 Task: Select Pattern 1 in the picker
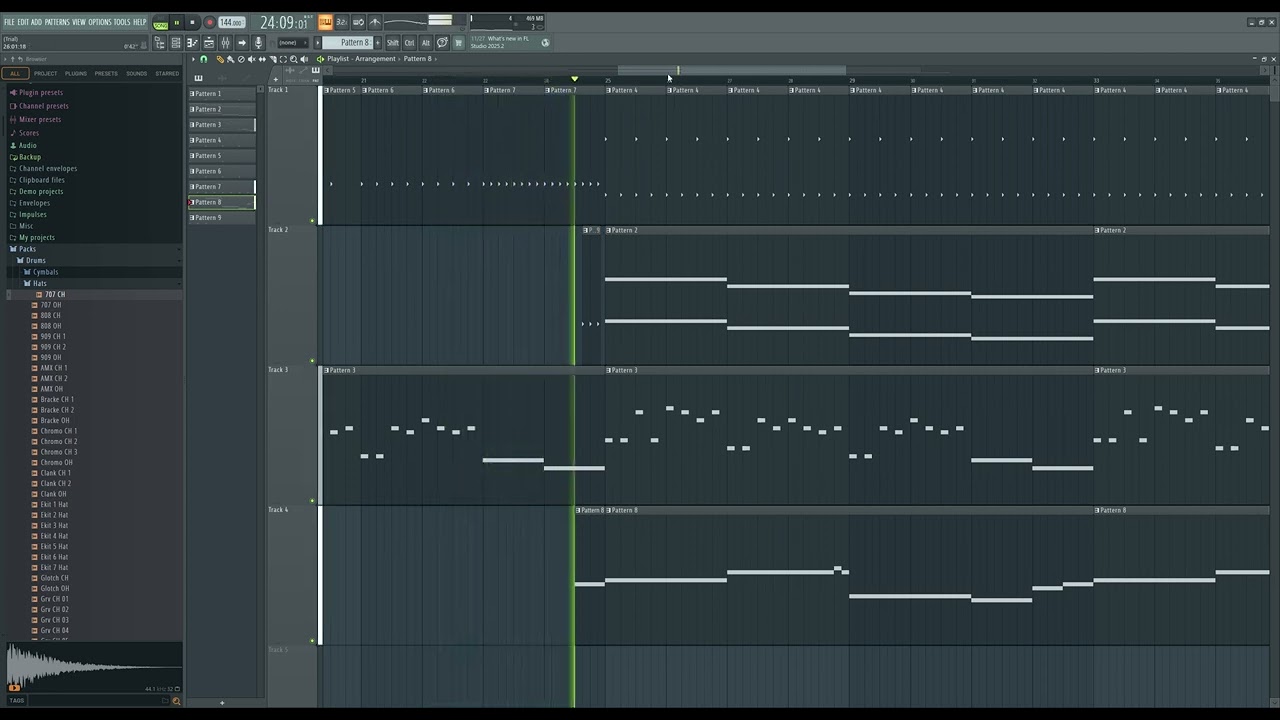coord(221,94)
